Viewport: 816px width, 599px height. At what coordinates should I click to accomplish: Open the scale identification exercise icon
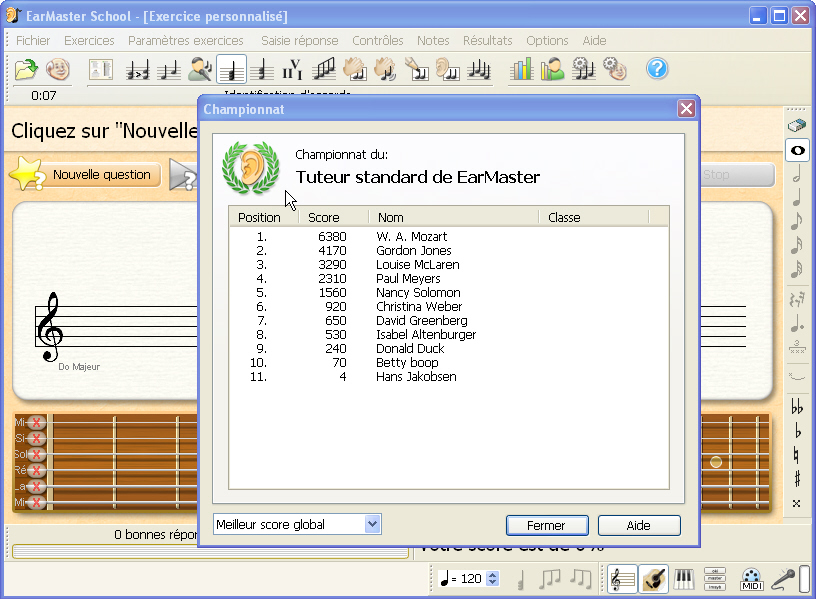(x=324, y=70)
